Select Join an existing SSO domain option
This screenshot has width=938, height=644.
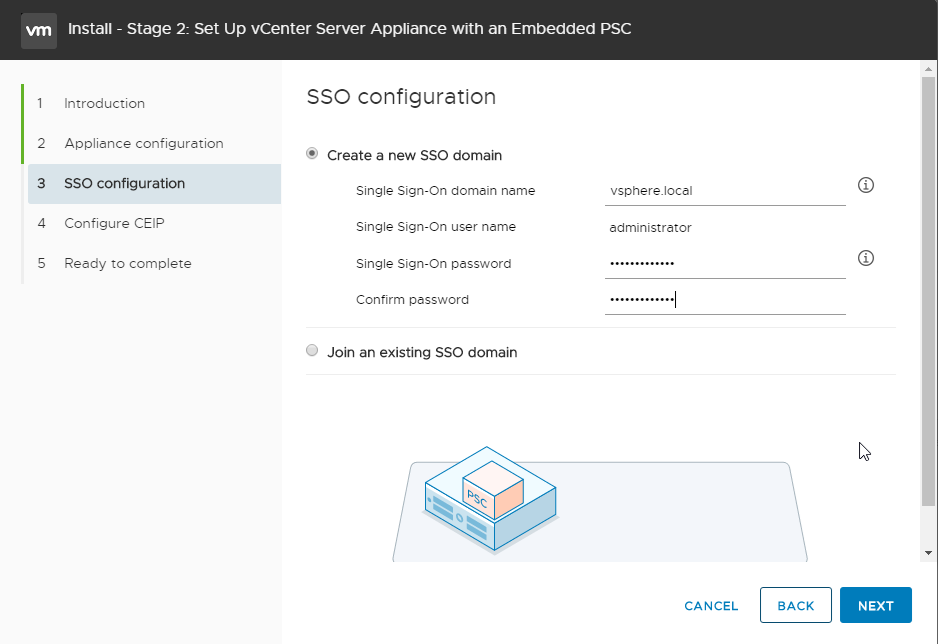click(312, 350)
